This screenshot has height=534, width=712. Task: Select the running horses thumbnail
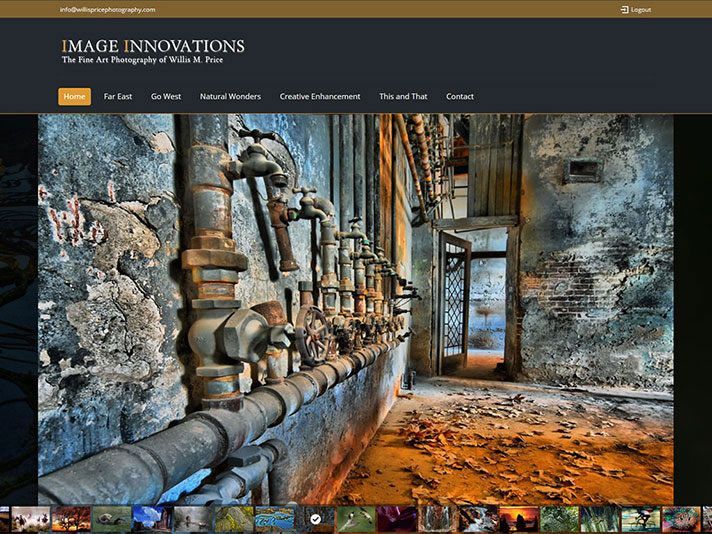point(31,519)
